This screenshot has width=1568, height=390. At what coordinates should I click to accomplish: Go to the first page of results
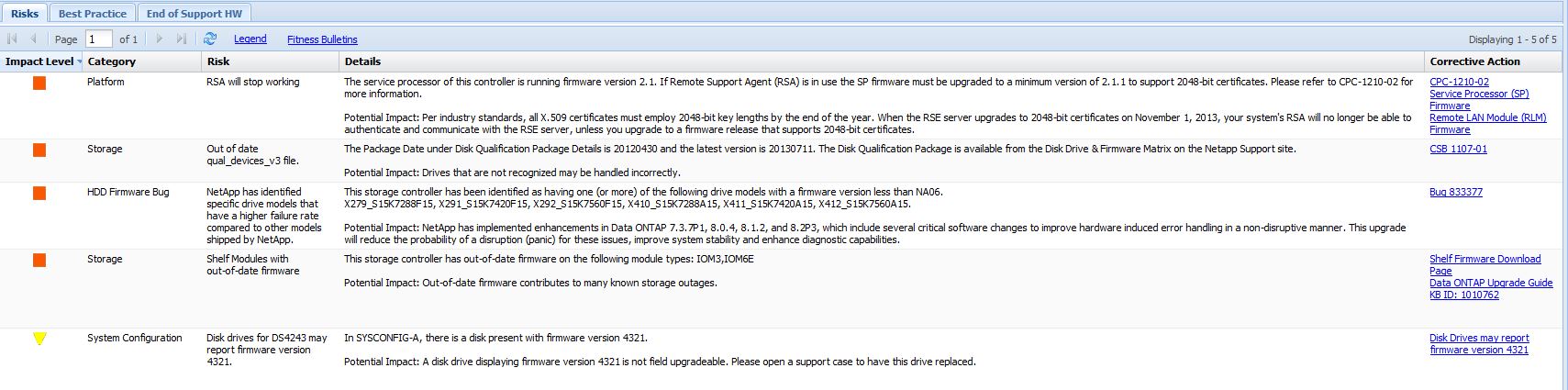(12, 39)
